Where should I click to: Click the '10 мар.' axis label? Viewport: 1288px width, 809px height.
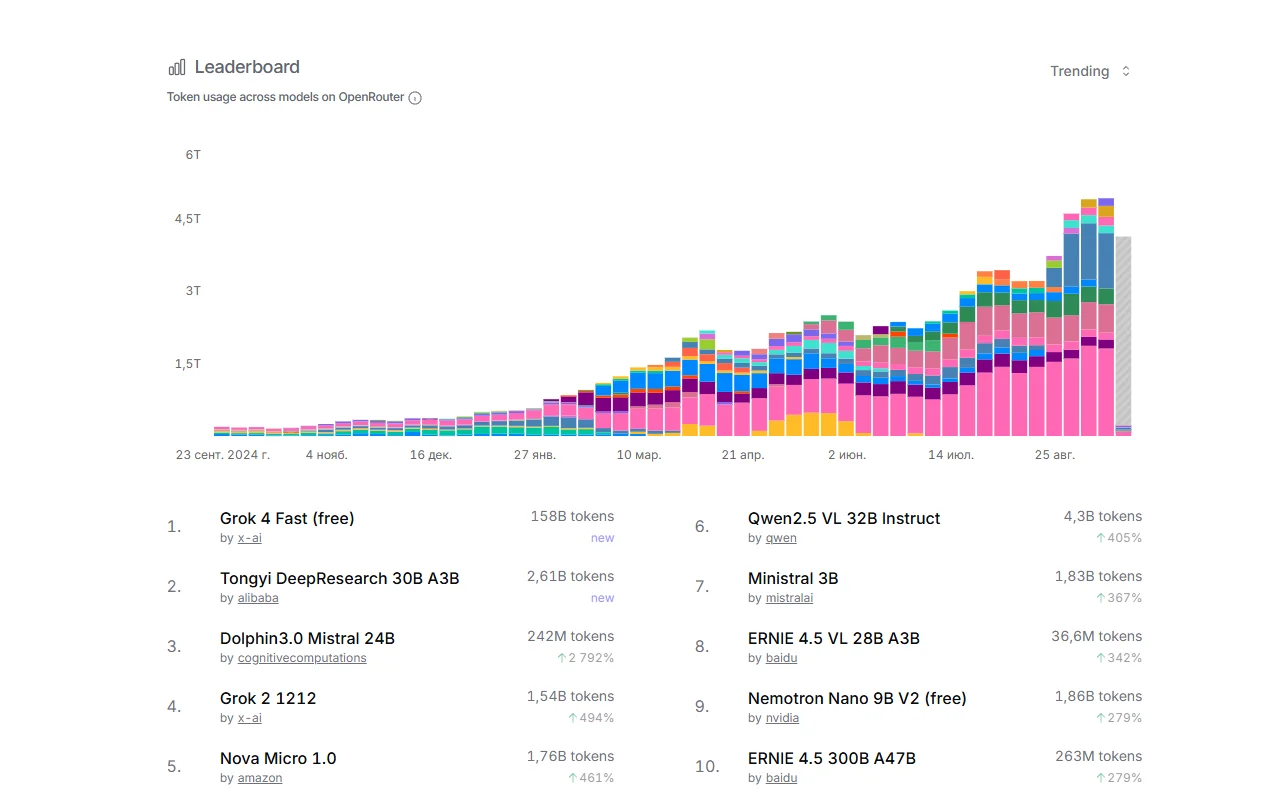point(639,455)
